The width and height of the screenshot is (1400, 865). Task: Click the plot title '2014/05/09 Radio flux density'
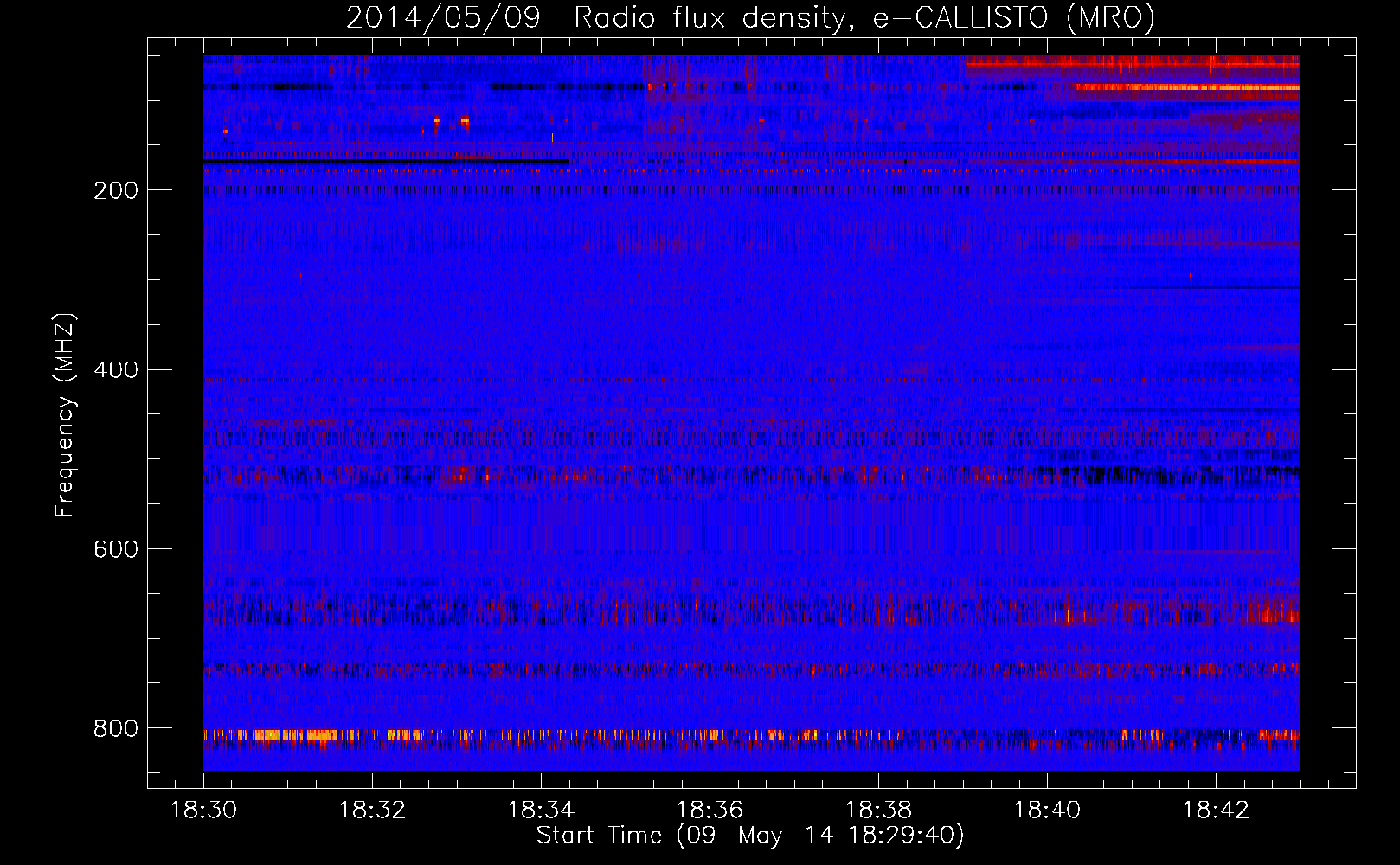point(750,18)
